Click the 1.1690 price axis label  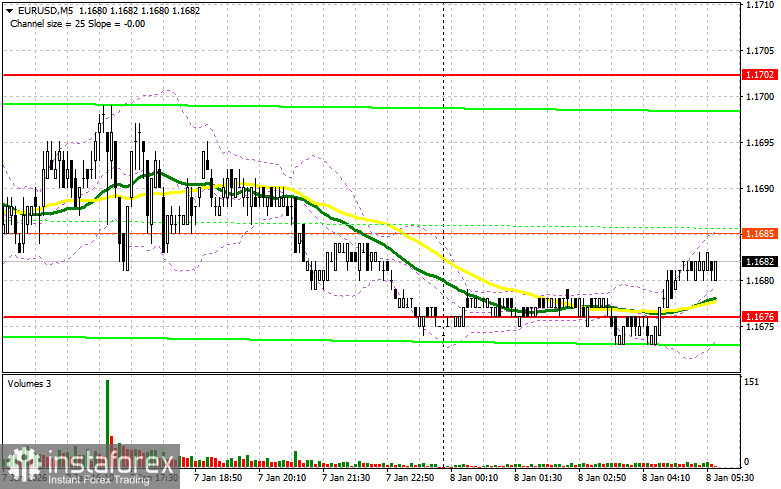[x=760, y=188]
